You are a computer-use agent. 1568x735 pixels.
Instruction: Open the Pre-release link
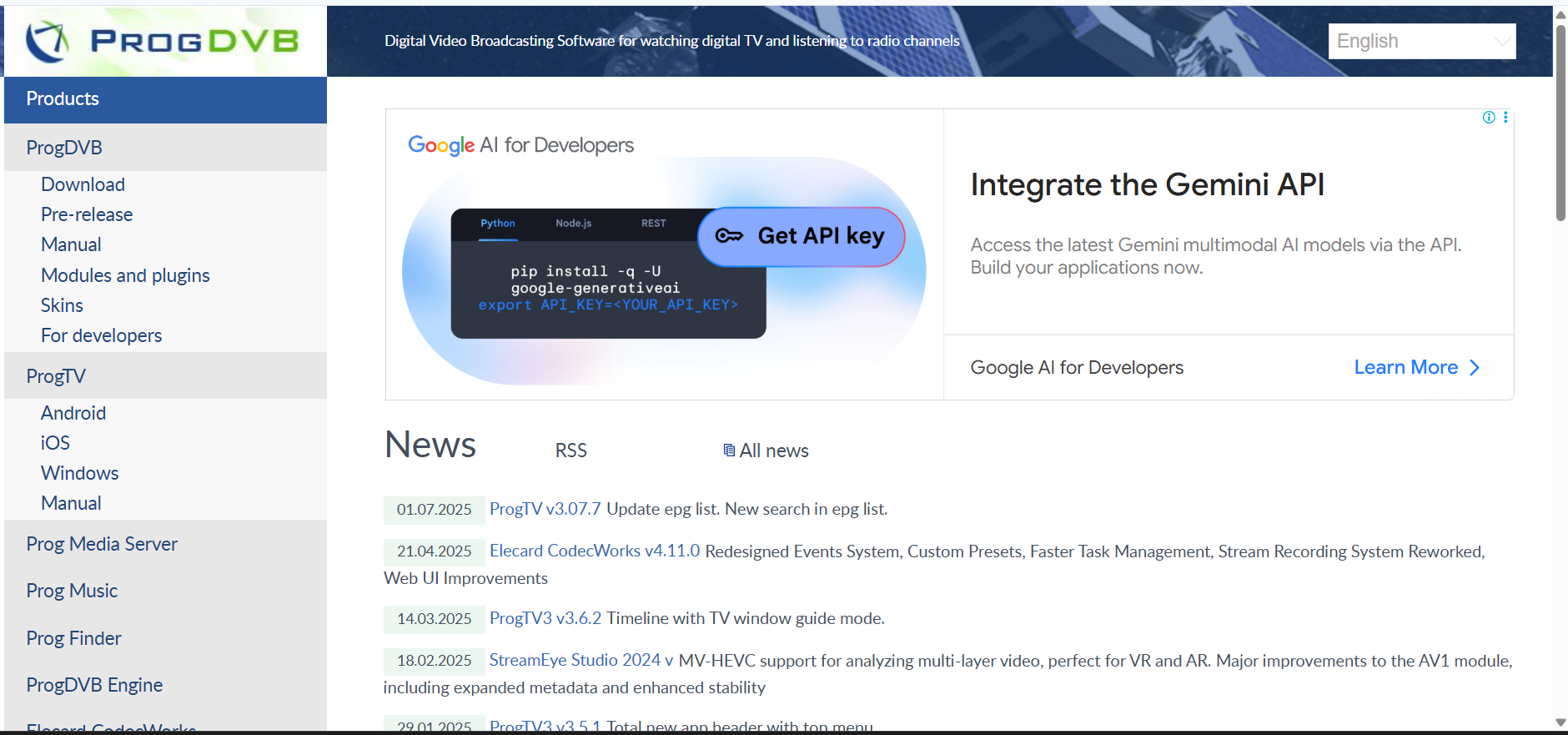pos(87,214)
